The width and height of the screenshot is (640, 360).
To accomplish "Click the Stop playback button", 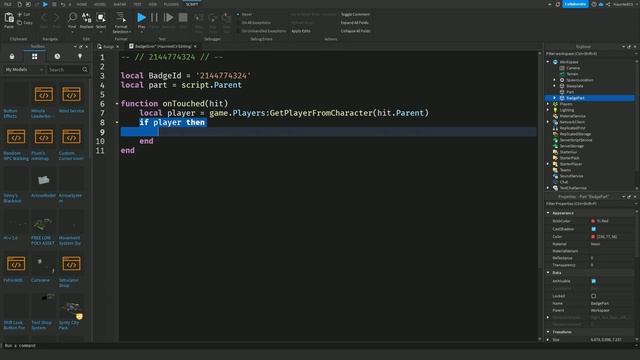I will 183,18.
